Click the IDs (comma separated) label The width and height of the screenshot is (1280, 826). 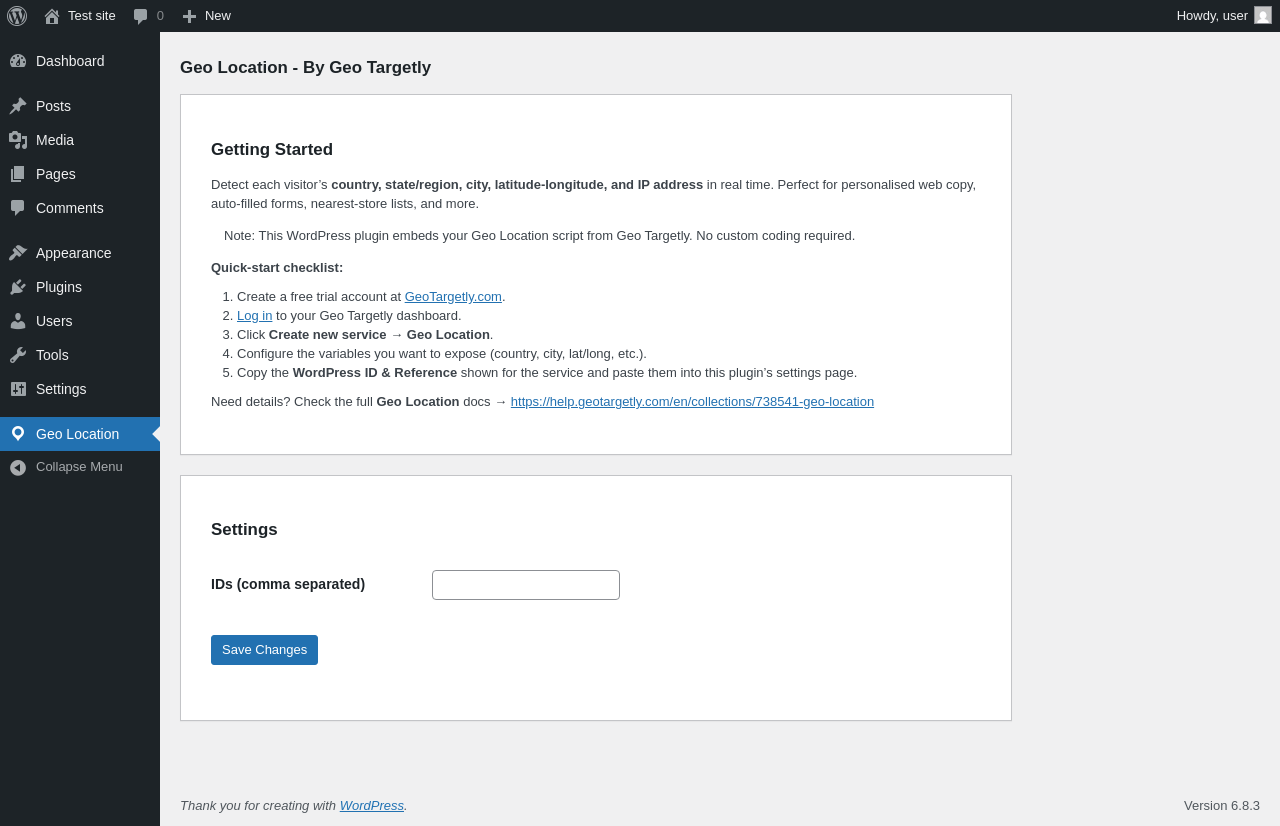click(288, 584)
